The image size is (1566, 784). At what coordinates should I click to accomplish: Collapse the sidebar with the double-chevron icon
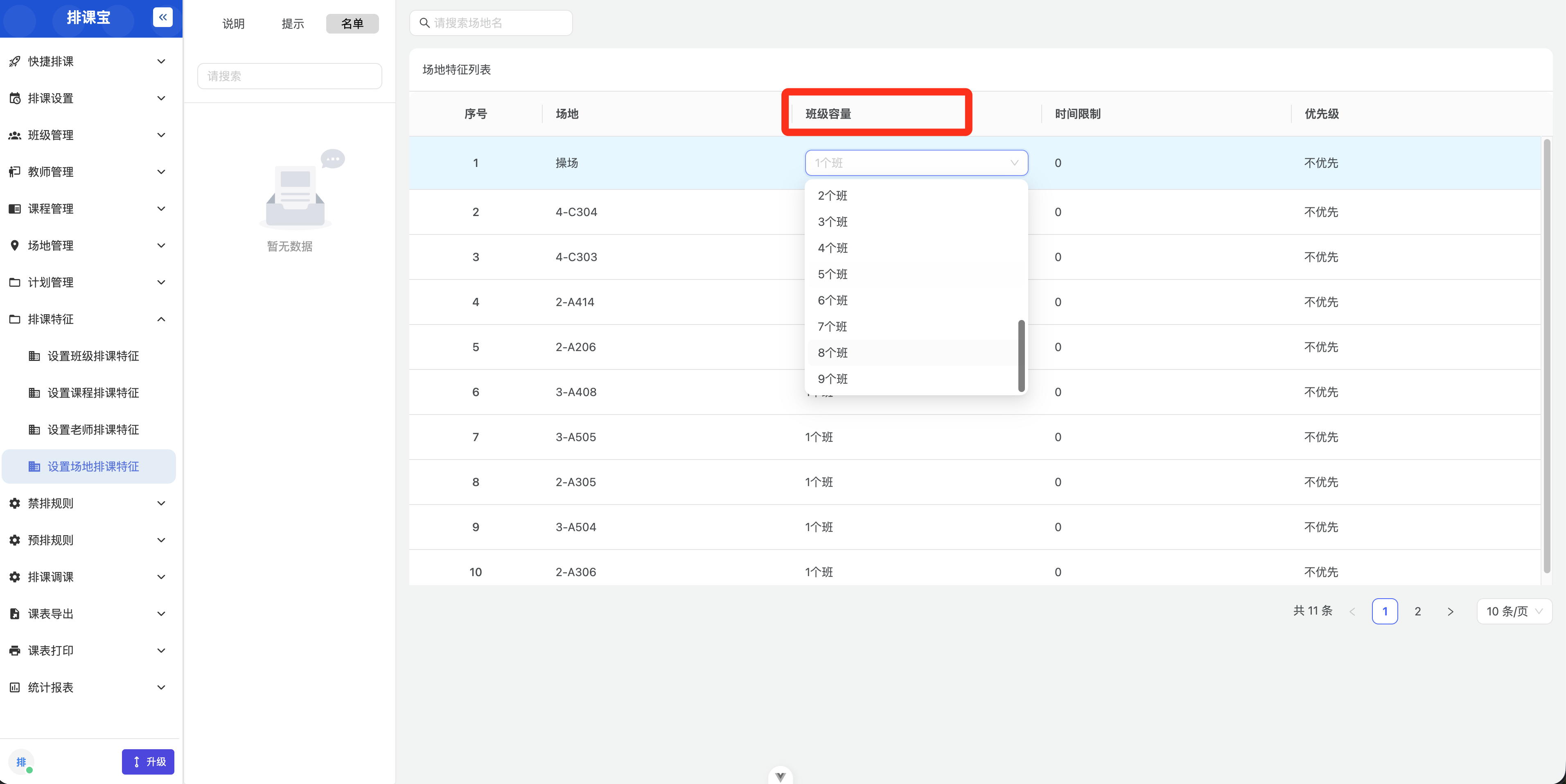pos(162,17)
